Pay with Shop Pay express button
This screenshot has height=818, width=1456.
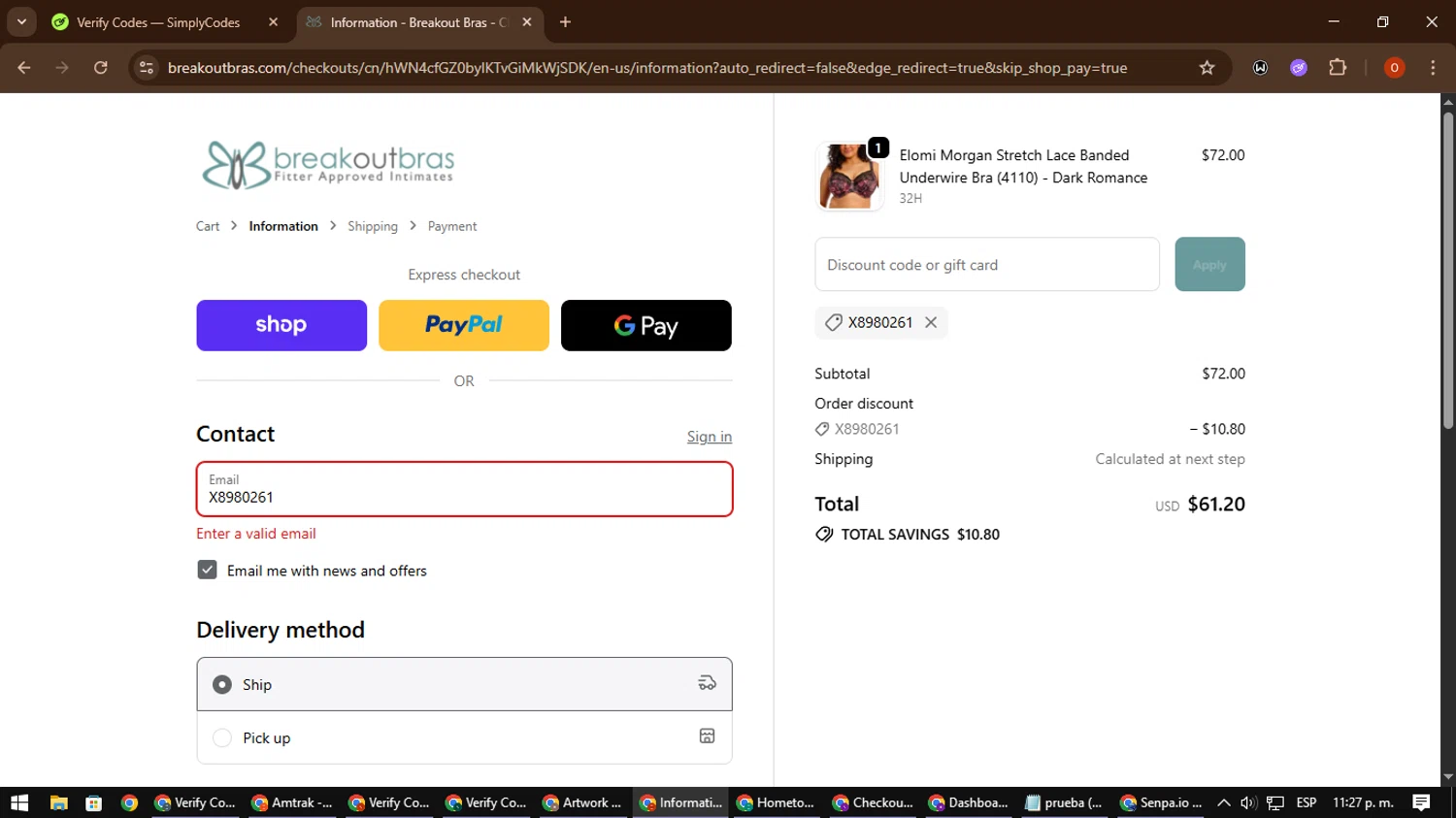pyautogui.click(x=281, y=325)
